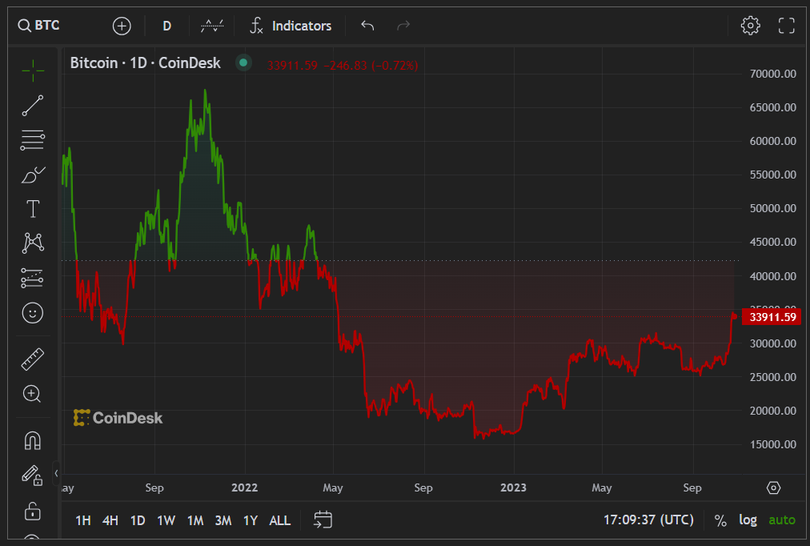Open the emoji icons tool
This screenshot has height=546, width=810.
click(x=33, y=313)
